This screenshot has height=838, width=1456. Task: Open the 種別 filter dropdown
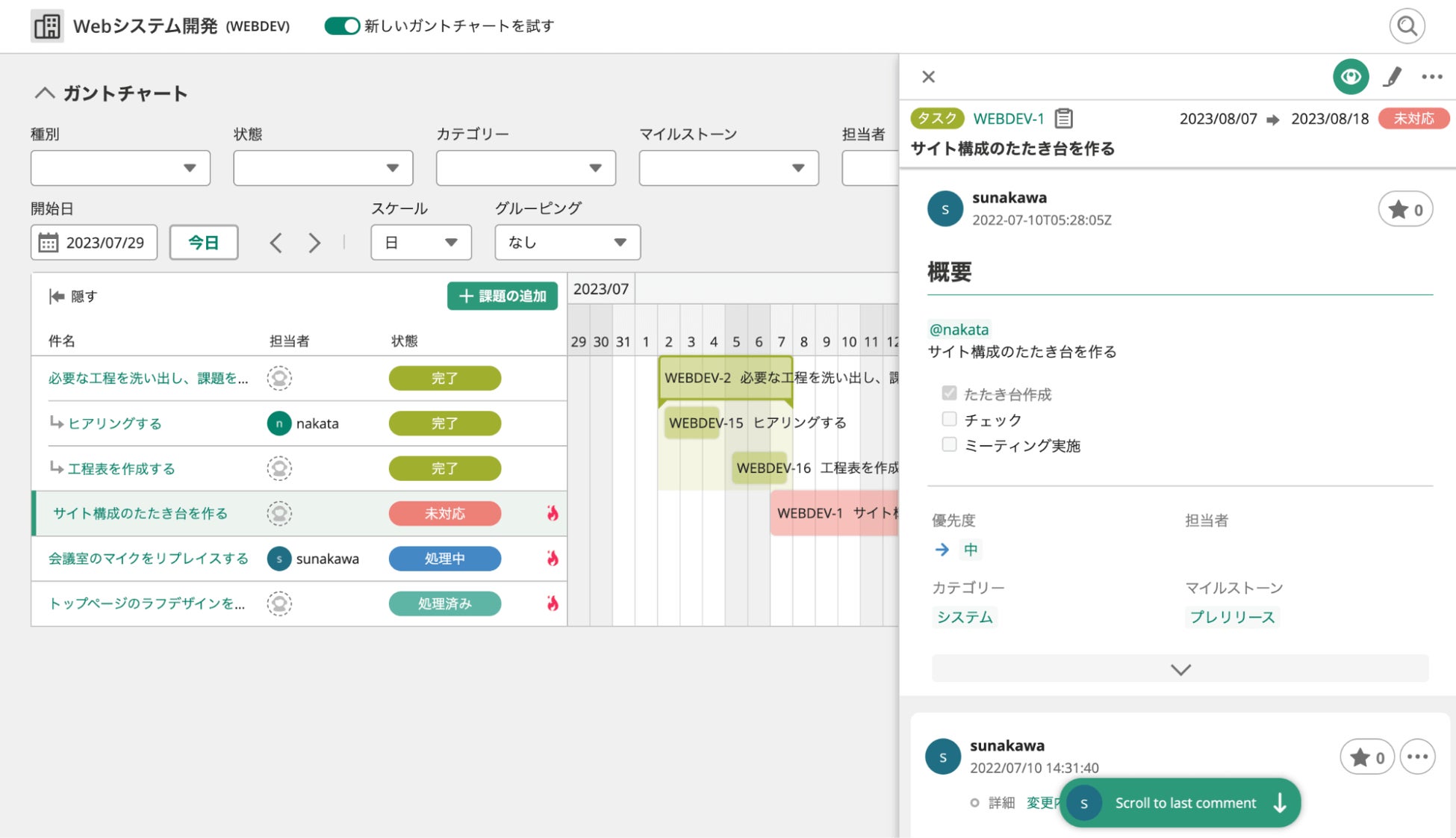pos(120,168)
